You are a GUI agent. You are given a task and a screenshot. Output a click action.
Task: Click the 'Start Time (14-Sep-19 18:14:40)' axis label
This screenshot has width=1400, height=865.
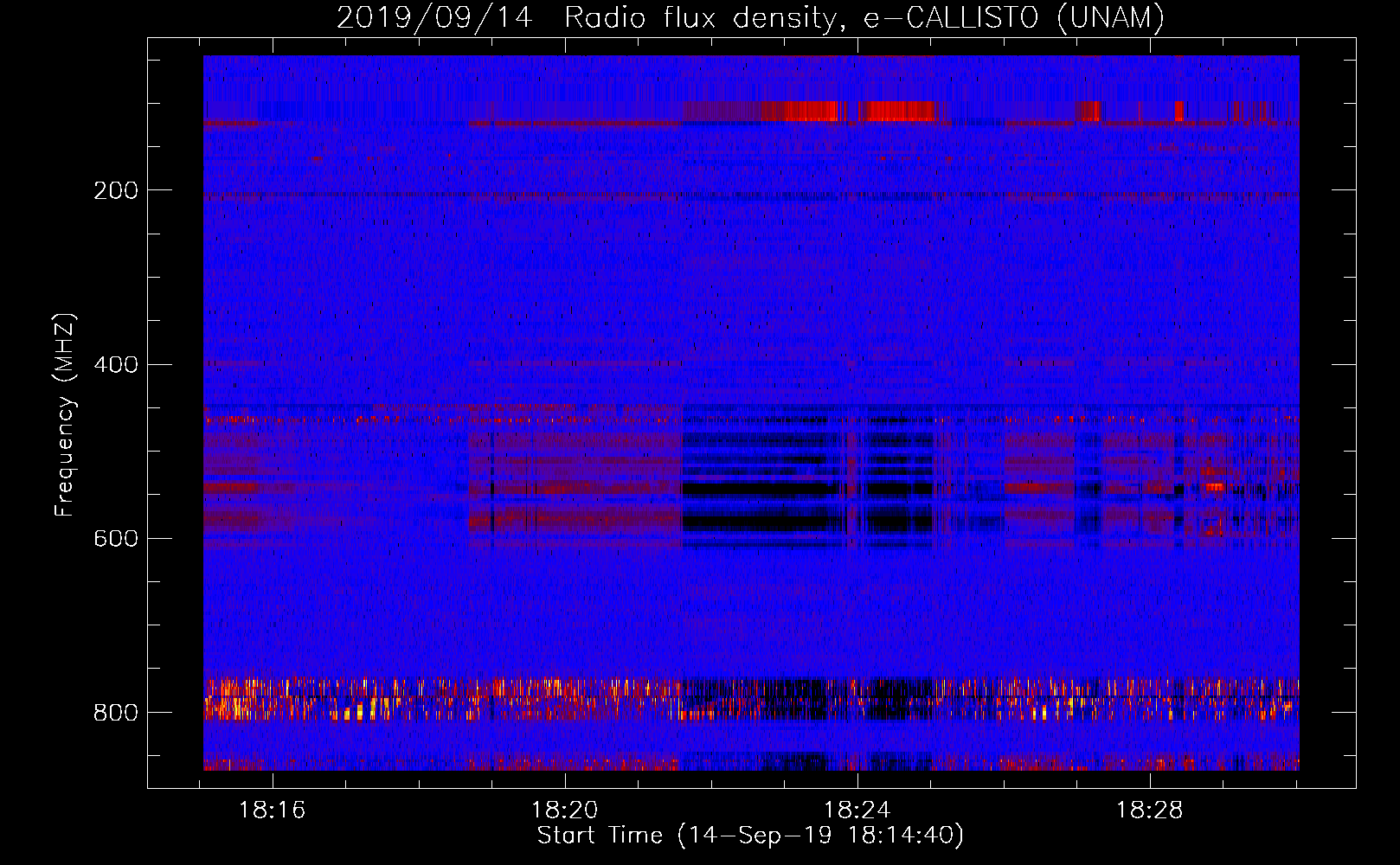750,836
